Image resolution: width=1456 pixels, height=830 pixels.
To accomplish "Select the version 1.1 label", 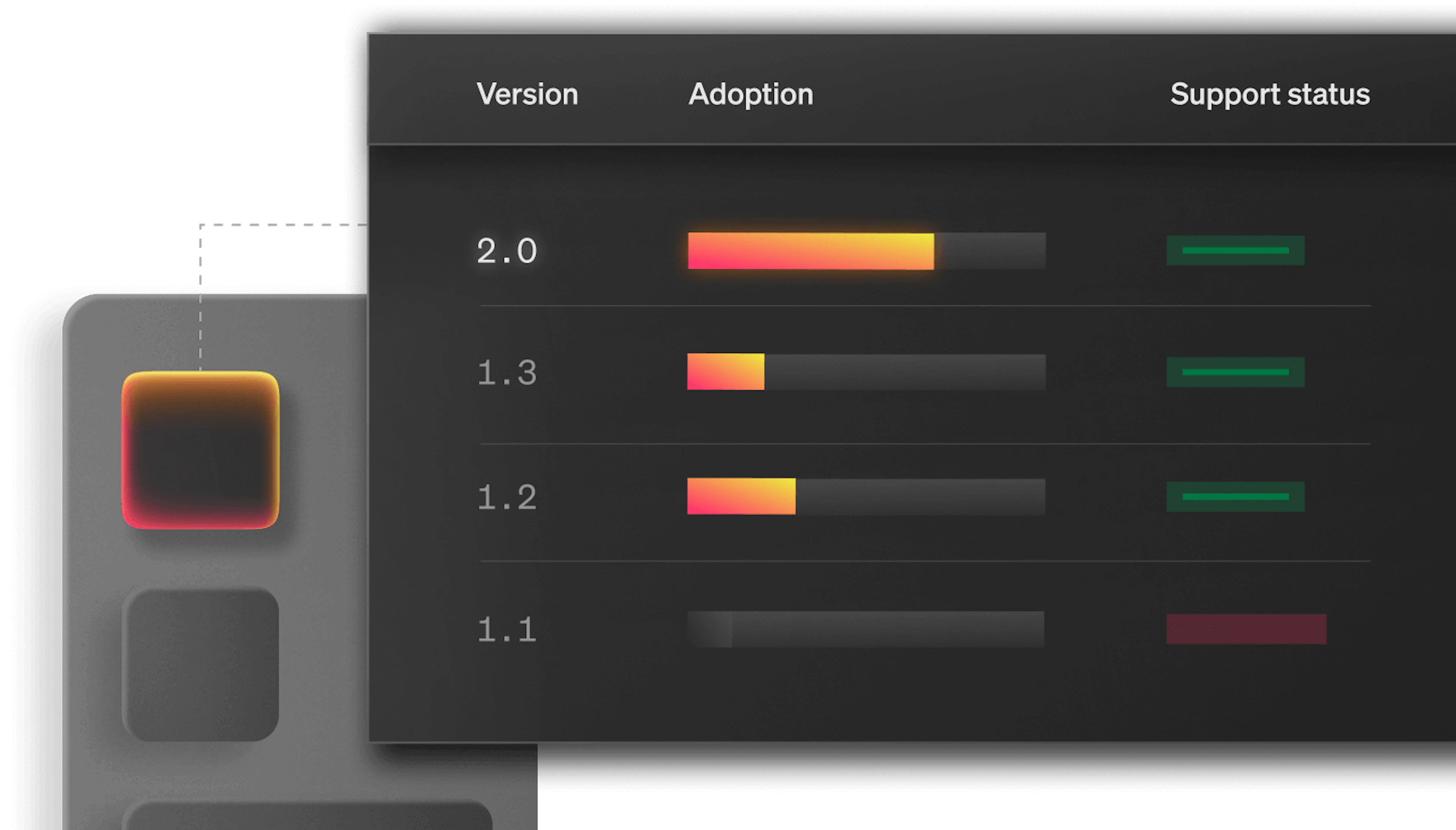I will point(507,629).
